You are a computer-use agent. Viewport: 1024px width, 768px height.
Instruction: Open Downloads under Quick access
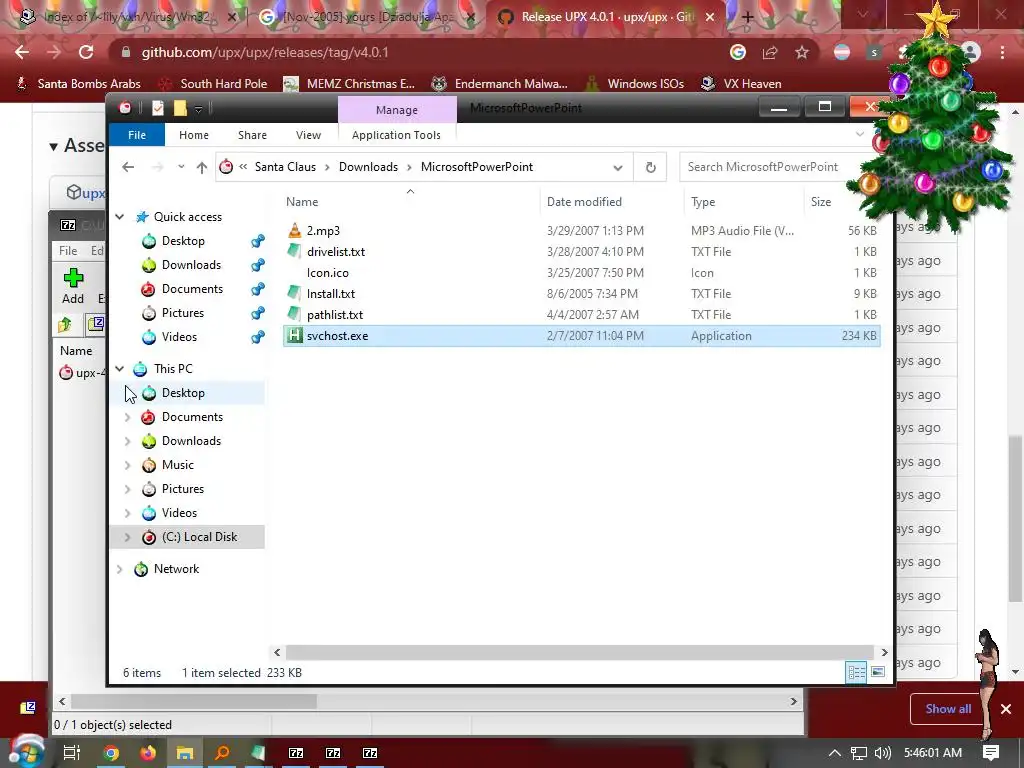click(191, 264)
